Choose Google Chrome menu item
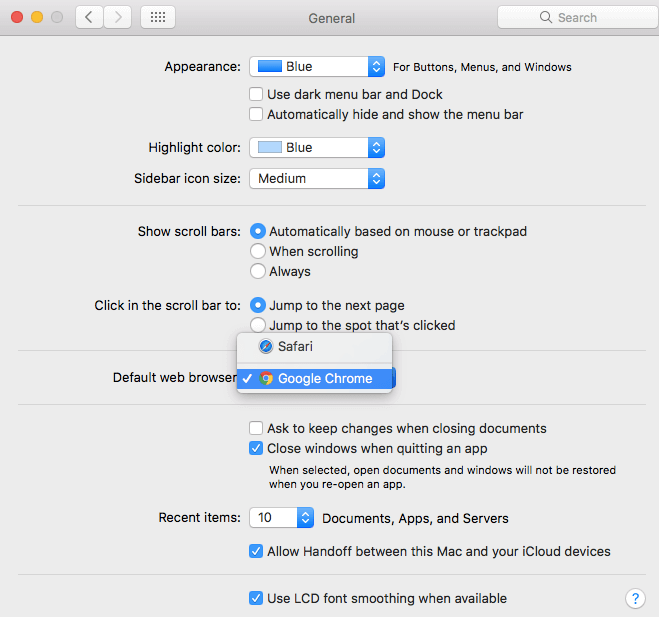Viewport: 659px width, 617px height. tap(314, 378)
